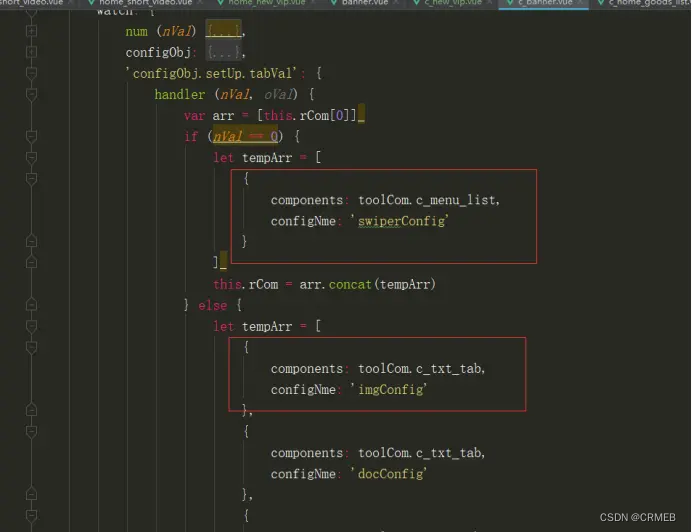Close the c_banner.vue tab
Viewport: 692px width, 532px height.
[579, 3]
